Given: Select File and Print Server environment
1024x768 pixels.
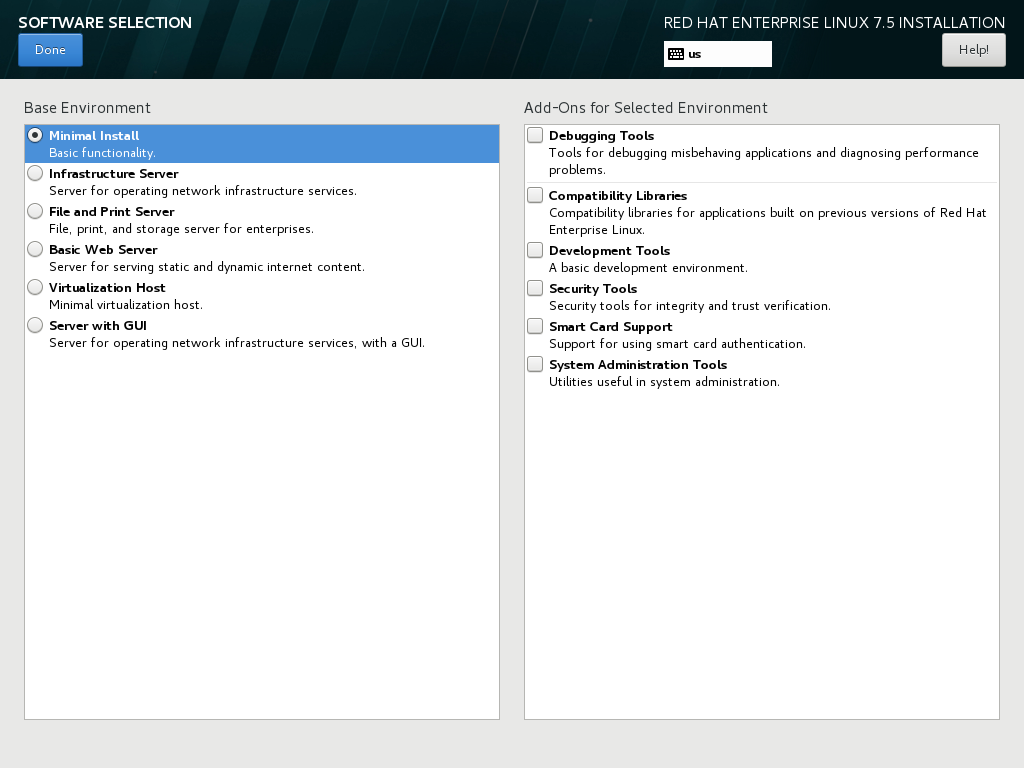Looking at the screenshot, I should tap(35, 210).
